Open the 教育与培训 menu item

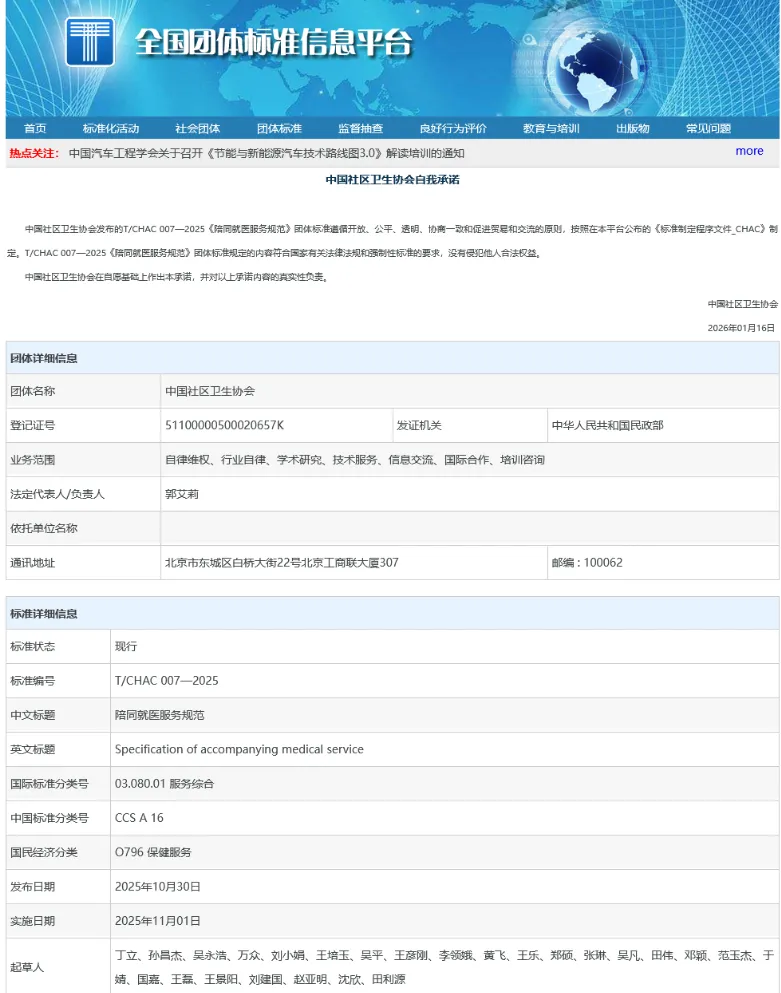551,128
